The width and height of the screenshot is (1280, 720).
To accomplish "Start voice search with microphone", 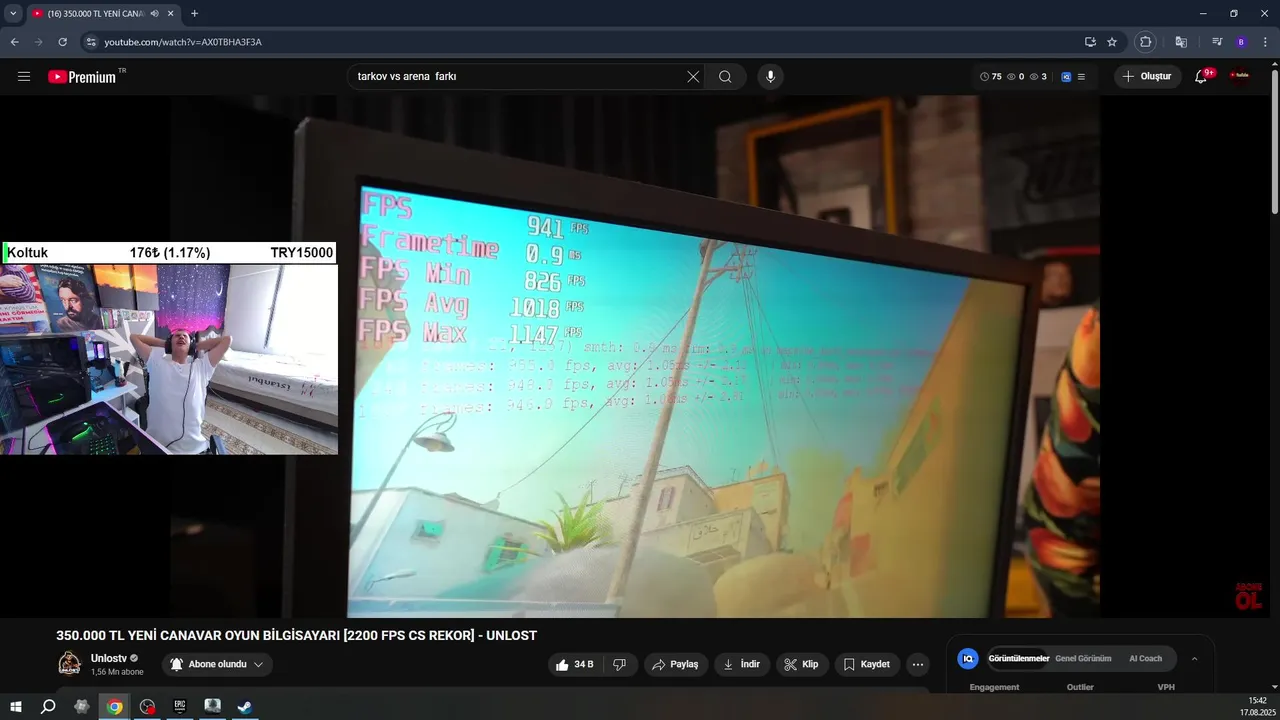I will point(770,77).
